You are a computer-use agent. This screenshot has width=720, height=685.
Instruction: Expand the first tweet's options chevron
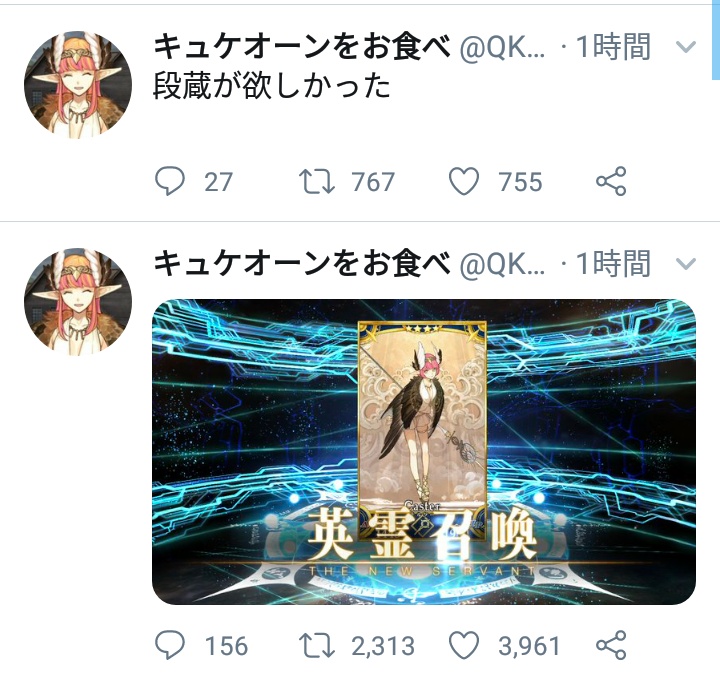point(686,47)
